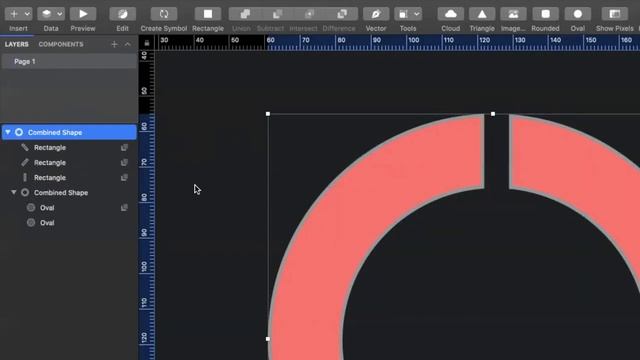Select the Rectangle shape tool in toolbar

pyautogui.click(x=208, y=14)
